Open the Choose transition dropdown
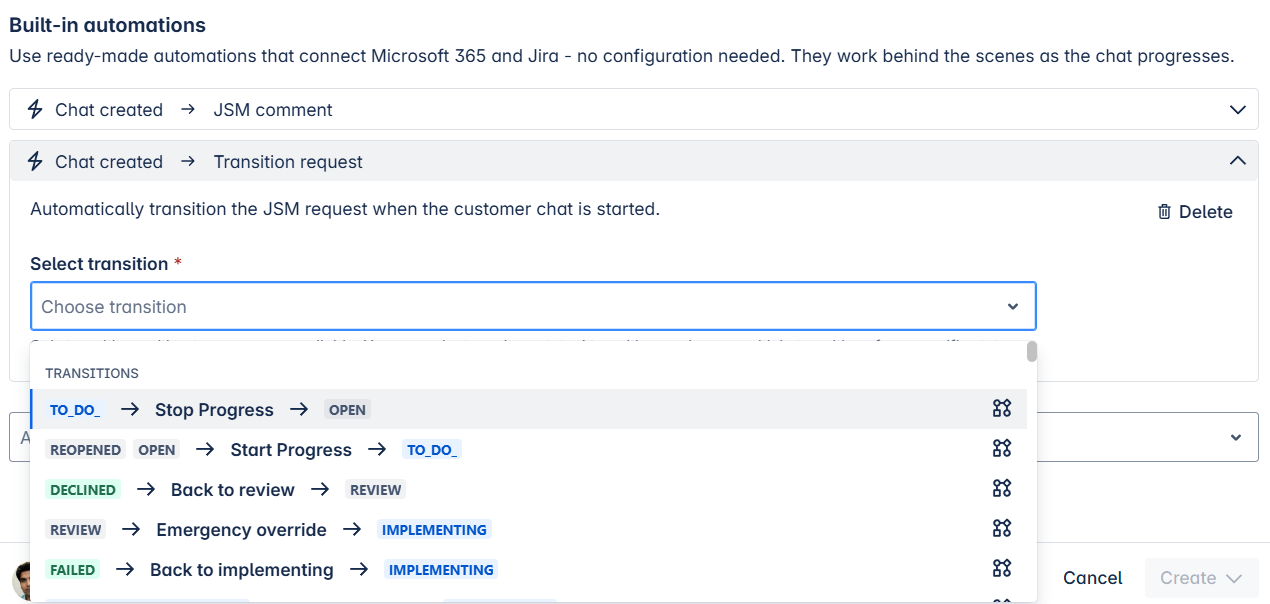The width and height of the screenshot is (1270, 604). [x=533, y=307]
